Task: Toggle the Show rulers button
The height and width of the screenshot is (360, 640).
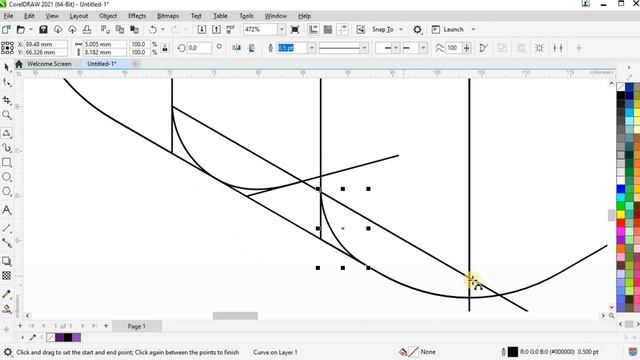Action: [313, 29]
